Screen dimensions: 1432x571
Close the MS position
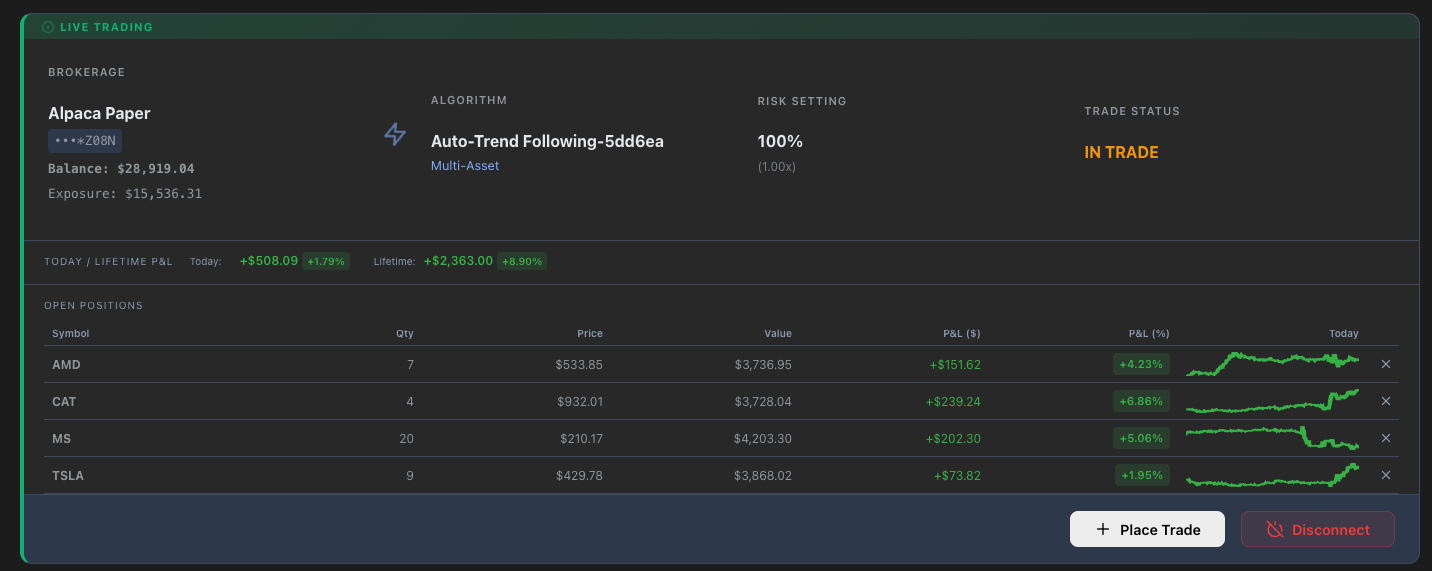(x=1386, y=438)
